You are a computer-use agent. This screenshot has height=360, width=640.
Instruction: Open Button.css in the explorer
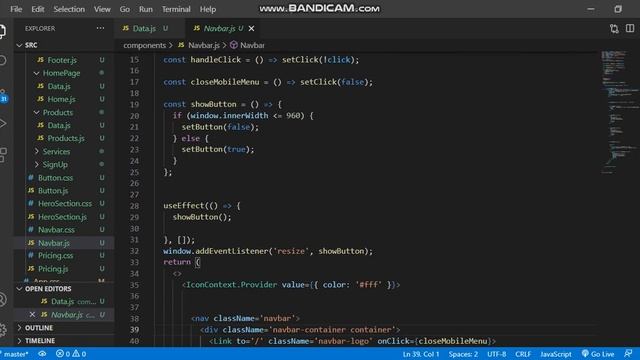pos(55,178)
